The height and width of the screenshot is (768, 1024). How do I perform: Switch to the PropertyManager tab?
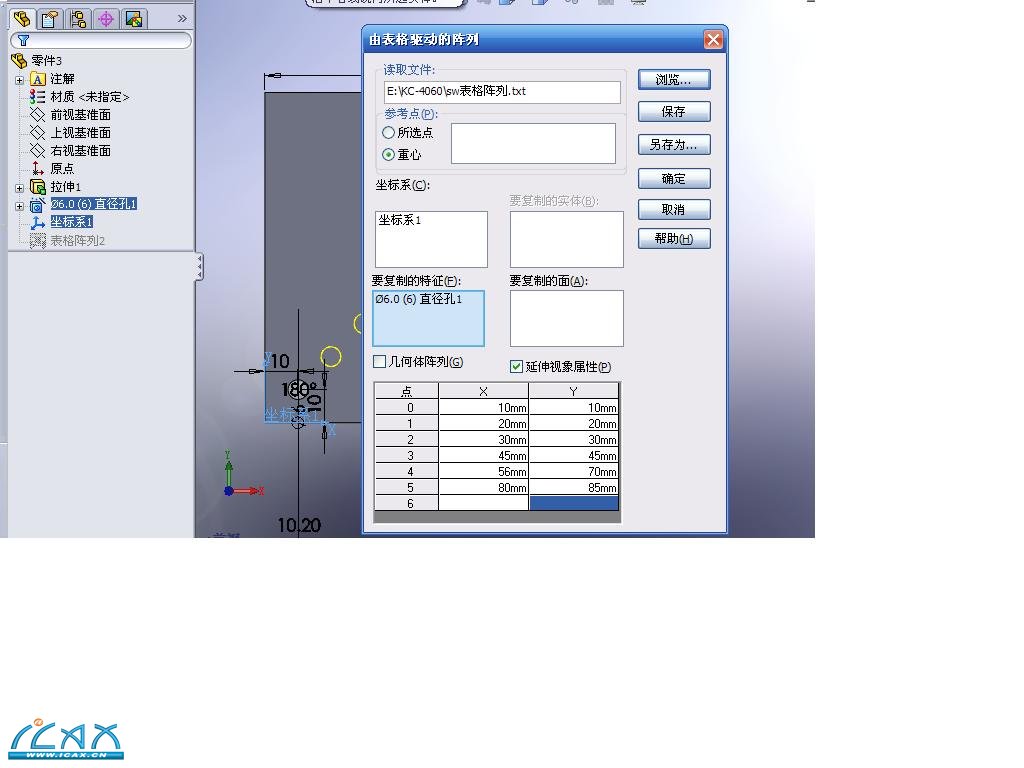[x=50, y=19]
